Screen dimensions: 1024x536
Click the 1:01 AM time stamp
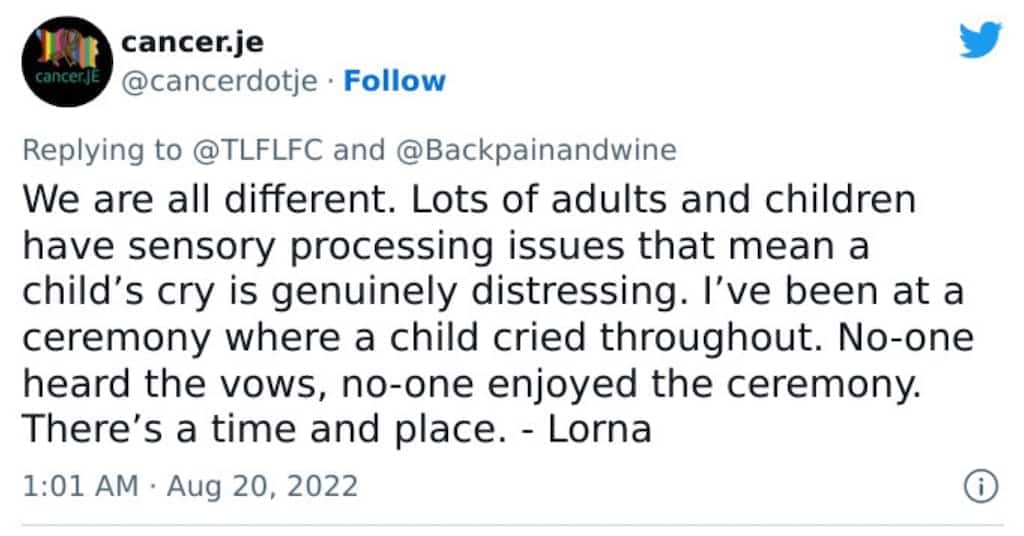[x=81, y=486]
